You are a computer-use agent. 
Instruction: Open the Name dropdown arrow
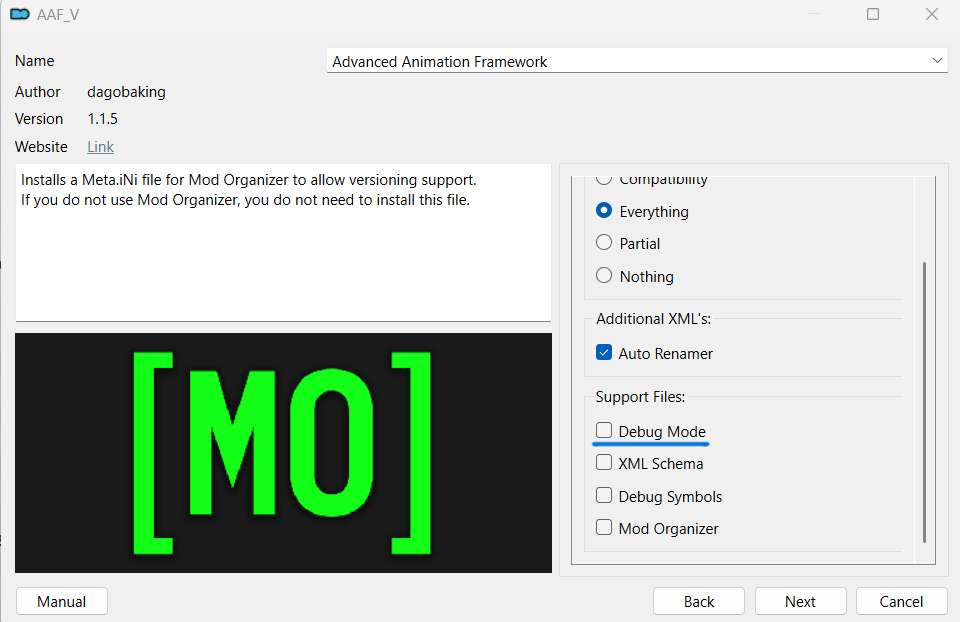pyautogui.click(x=937, y=61)
